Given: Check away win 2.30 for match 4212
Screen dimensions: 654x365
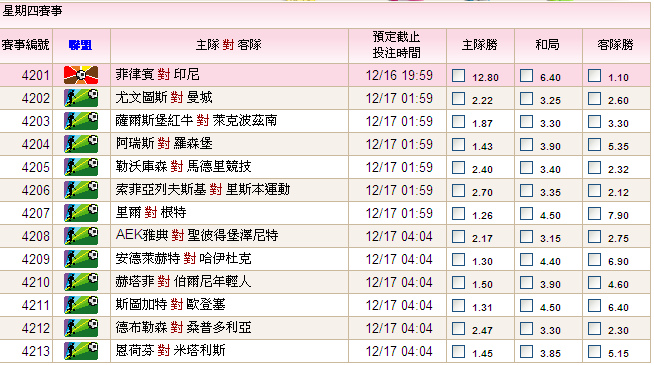Looking at the screenshot, I should pos(594,328).
